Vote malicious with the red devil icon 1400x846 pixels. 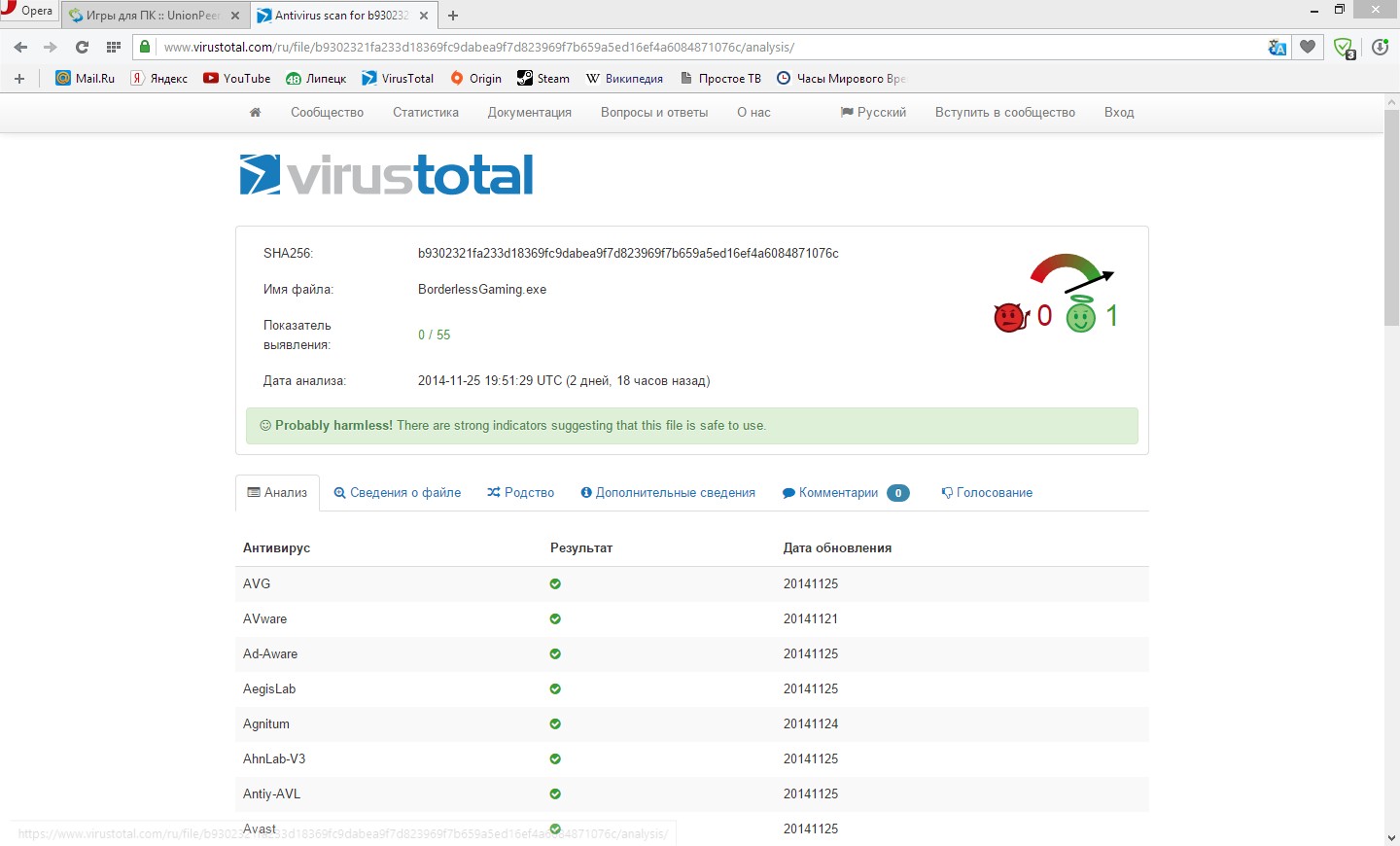[1010, 317]
